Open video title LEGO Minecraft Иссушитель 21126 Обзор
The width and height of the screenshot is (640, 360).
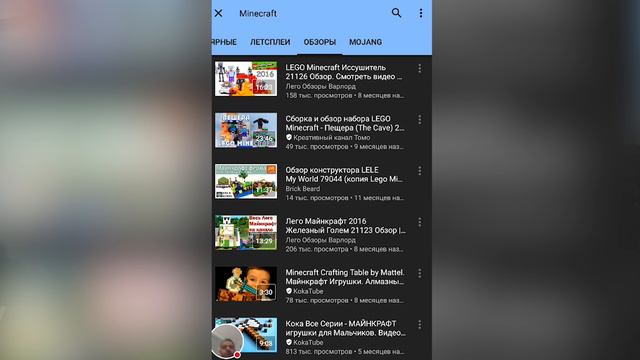(x=345, y=72)
